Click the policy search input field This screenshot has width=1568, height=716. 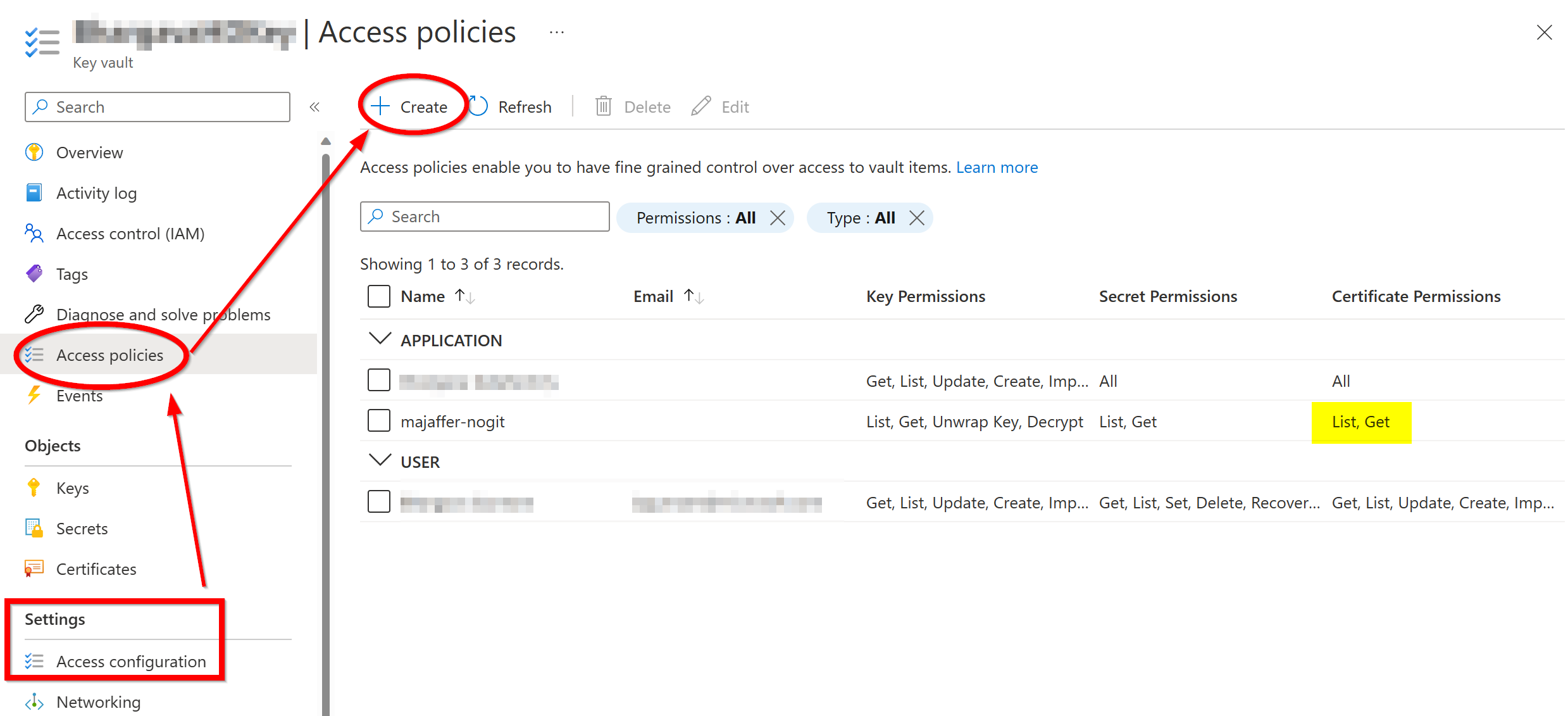(x=485, y=217)
